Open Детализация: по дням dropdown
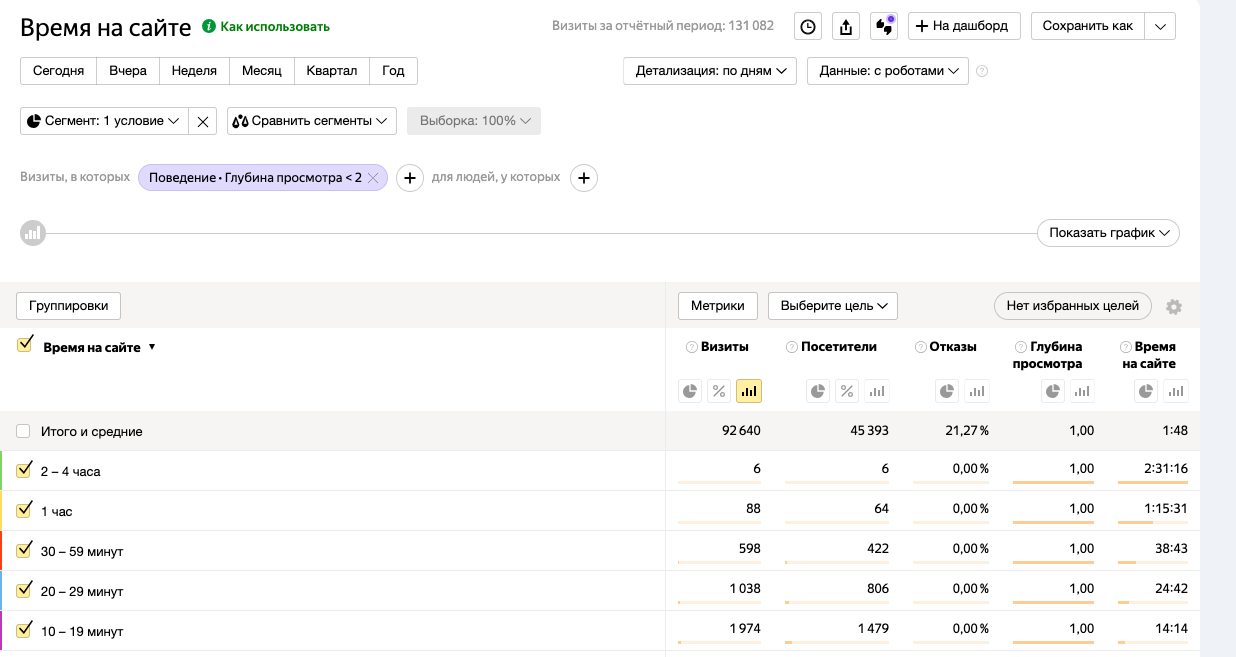The width and height of the screenshot is (1236, 657). tap(710, 71)
